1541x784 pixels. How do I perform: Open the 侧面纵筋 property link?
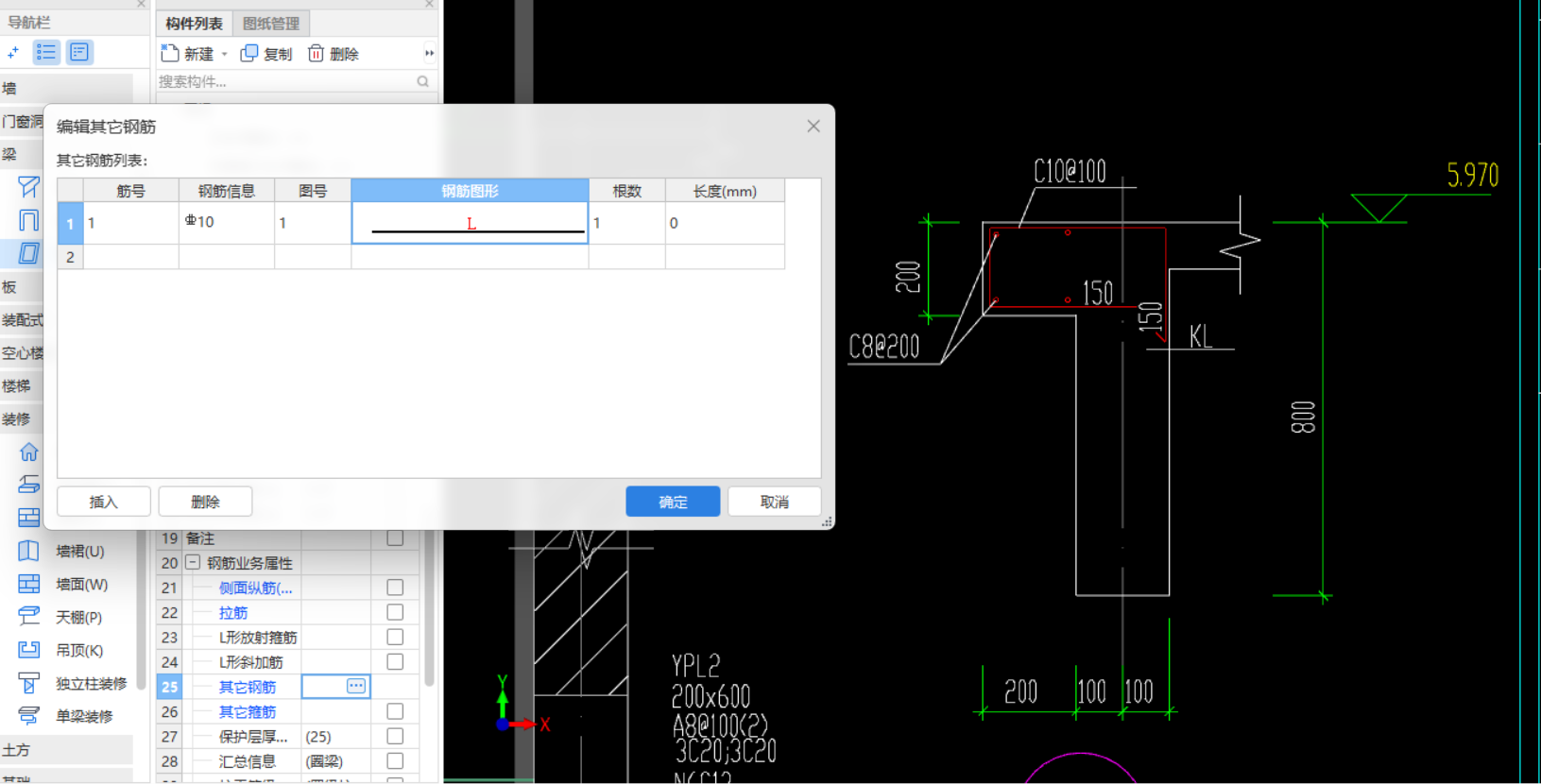click(x=255, y=588)
